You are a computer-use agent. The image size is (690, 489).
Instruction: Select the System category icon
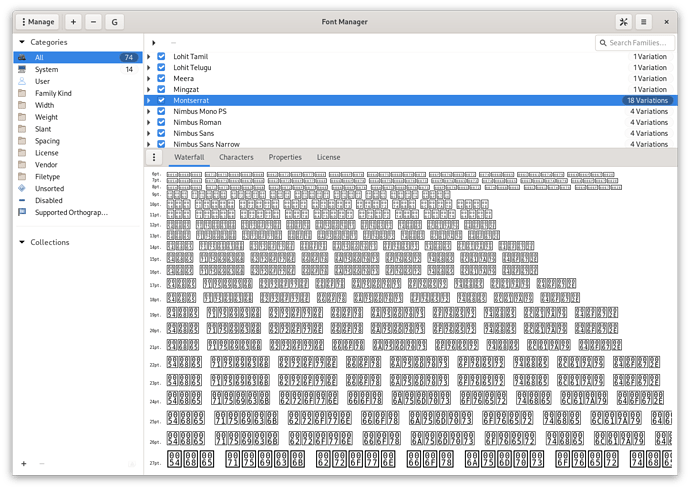[x=22, y=69]
